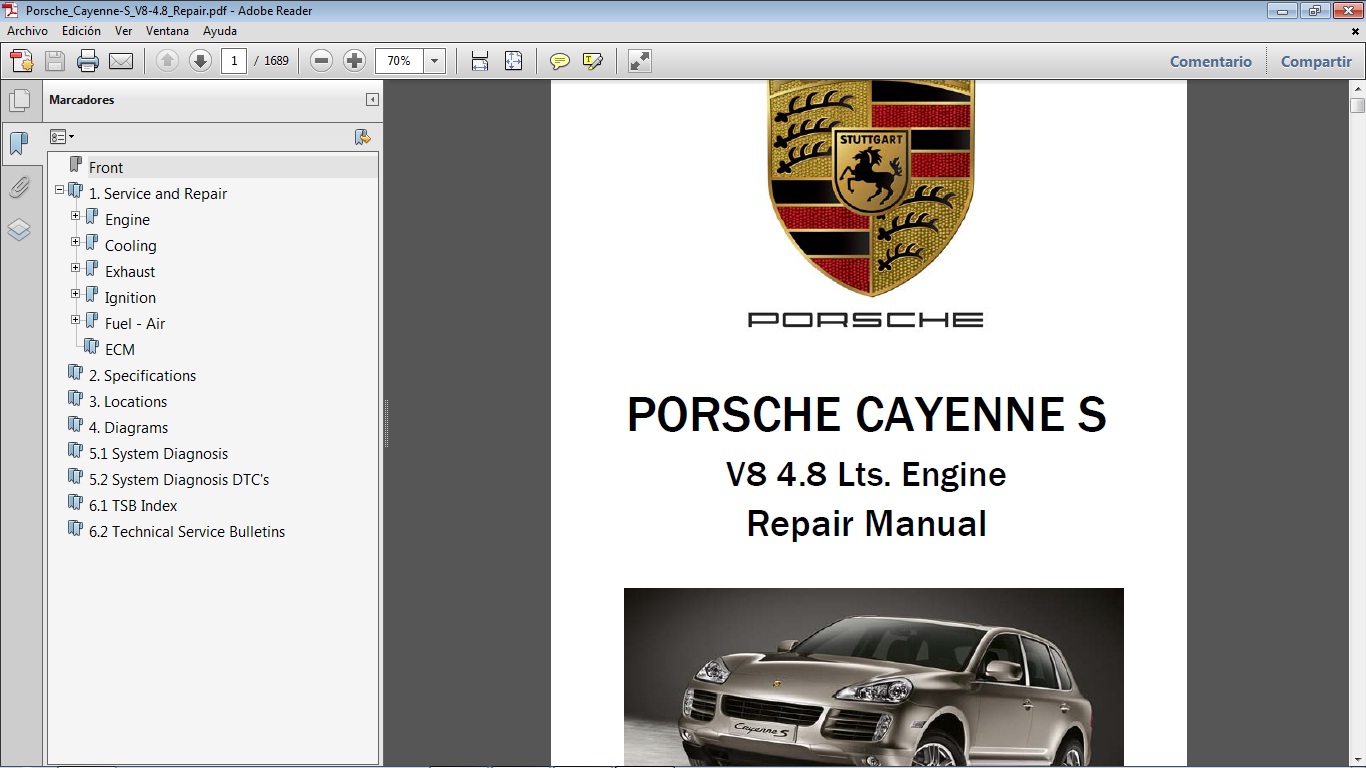Toggle fullscreen reading mode with the arrows icon
This screenshot has width=1366, height=768.
[x=639, y=61]
